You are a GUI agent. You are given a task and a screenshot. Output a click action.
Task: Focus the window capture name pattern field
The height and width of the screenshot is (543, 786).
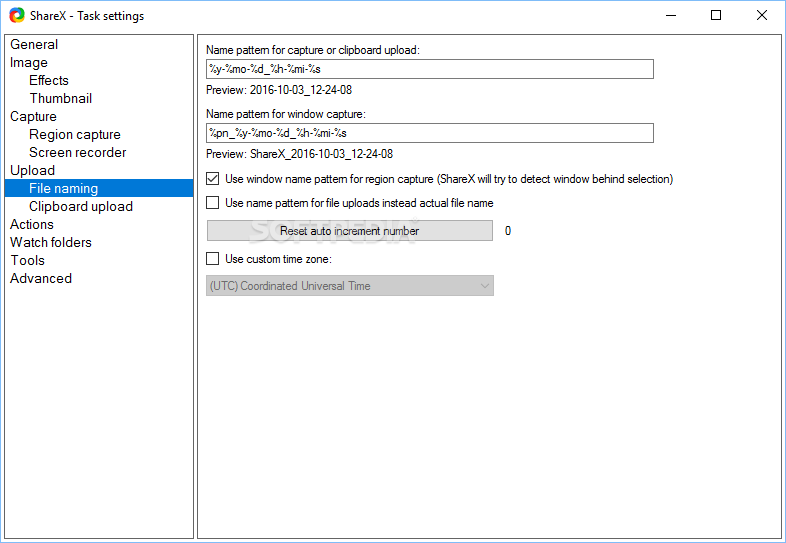[x=430, y=133]
